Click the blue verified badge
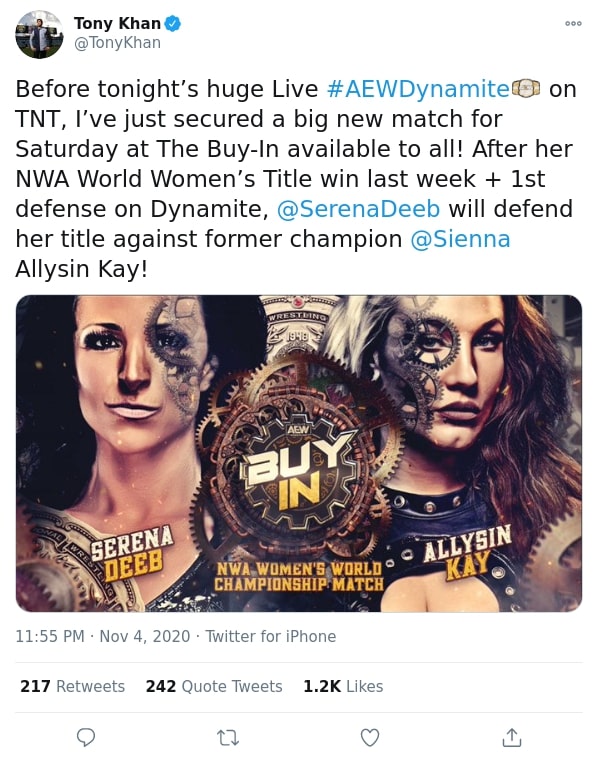 [x=173, y=23]
